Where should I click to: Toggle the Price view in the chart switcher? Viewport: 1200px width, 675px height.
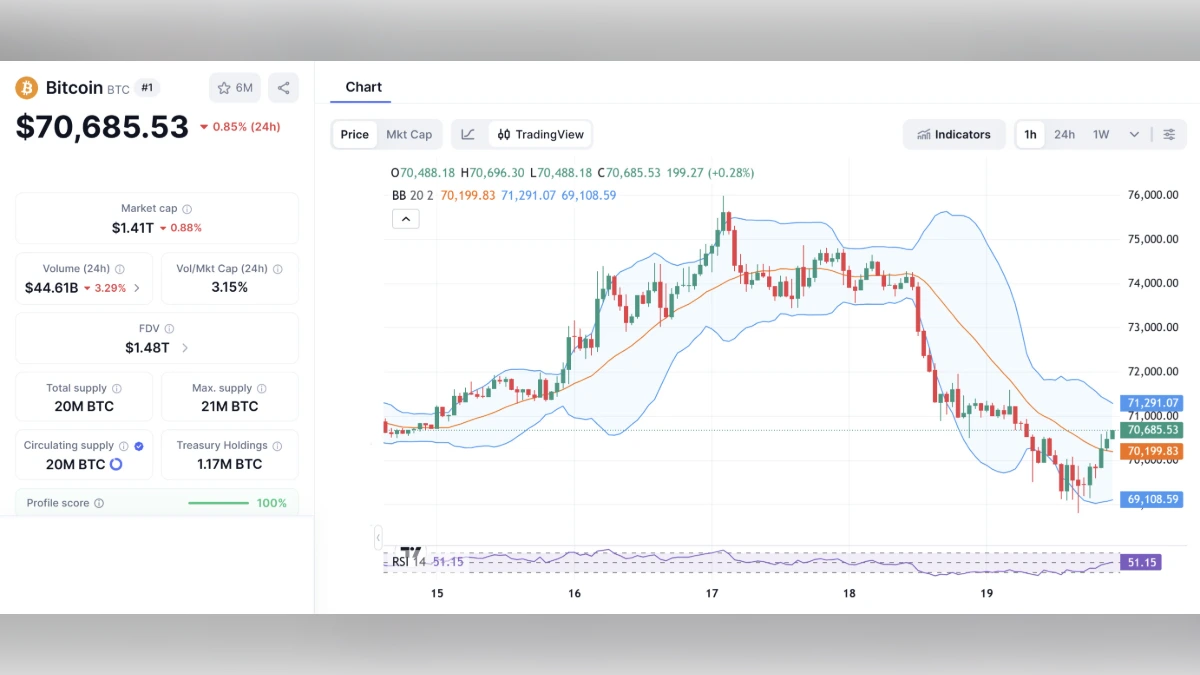[x=354, y=134]
